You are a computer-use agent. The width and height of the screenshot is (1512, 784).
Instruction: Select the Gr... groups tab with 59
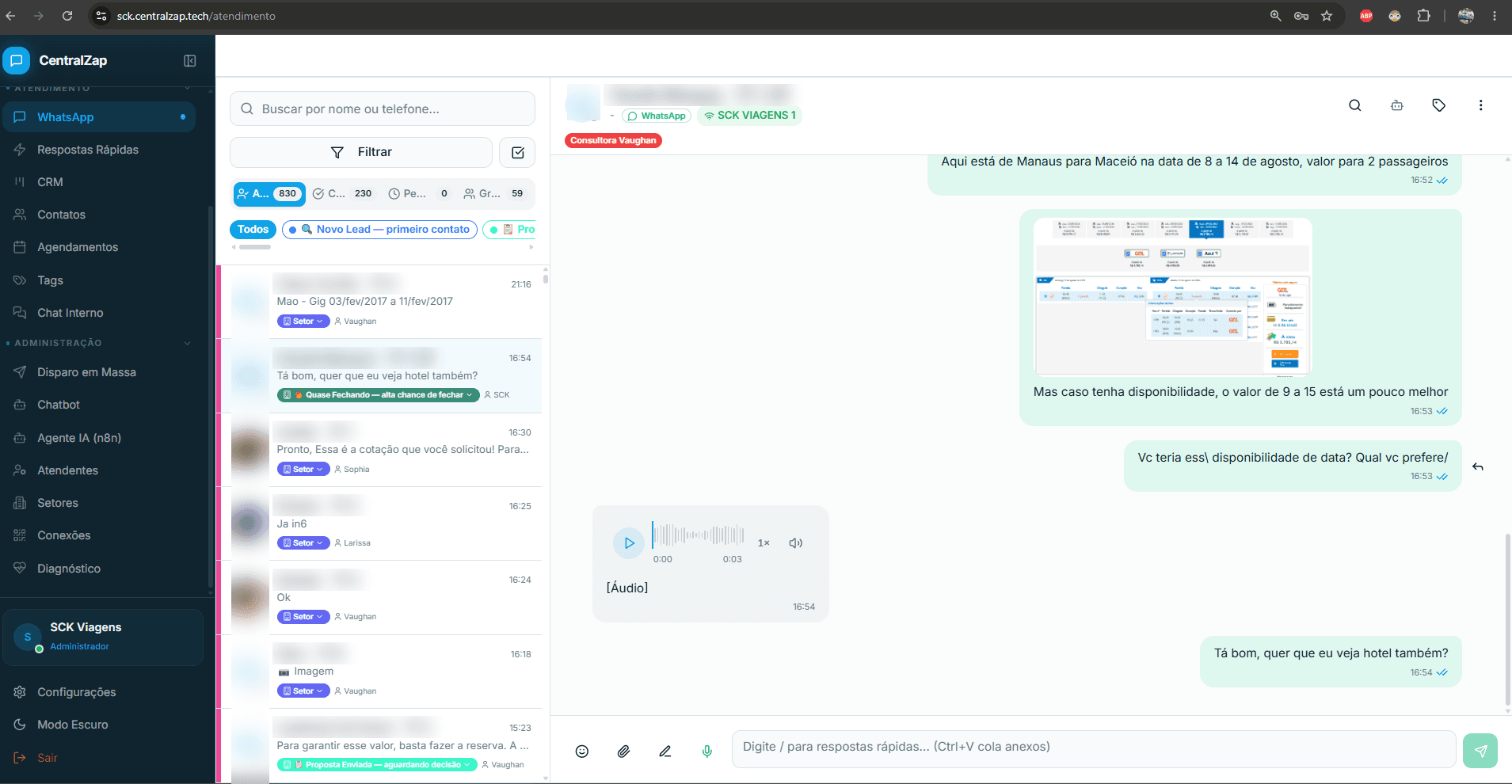pyautogui.click(x=494, y=193)
